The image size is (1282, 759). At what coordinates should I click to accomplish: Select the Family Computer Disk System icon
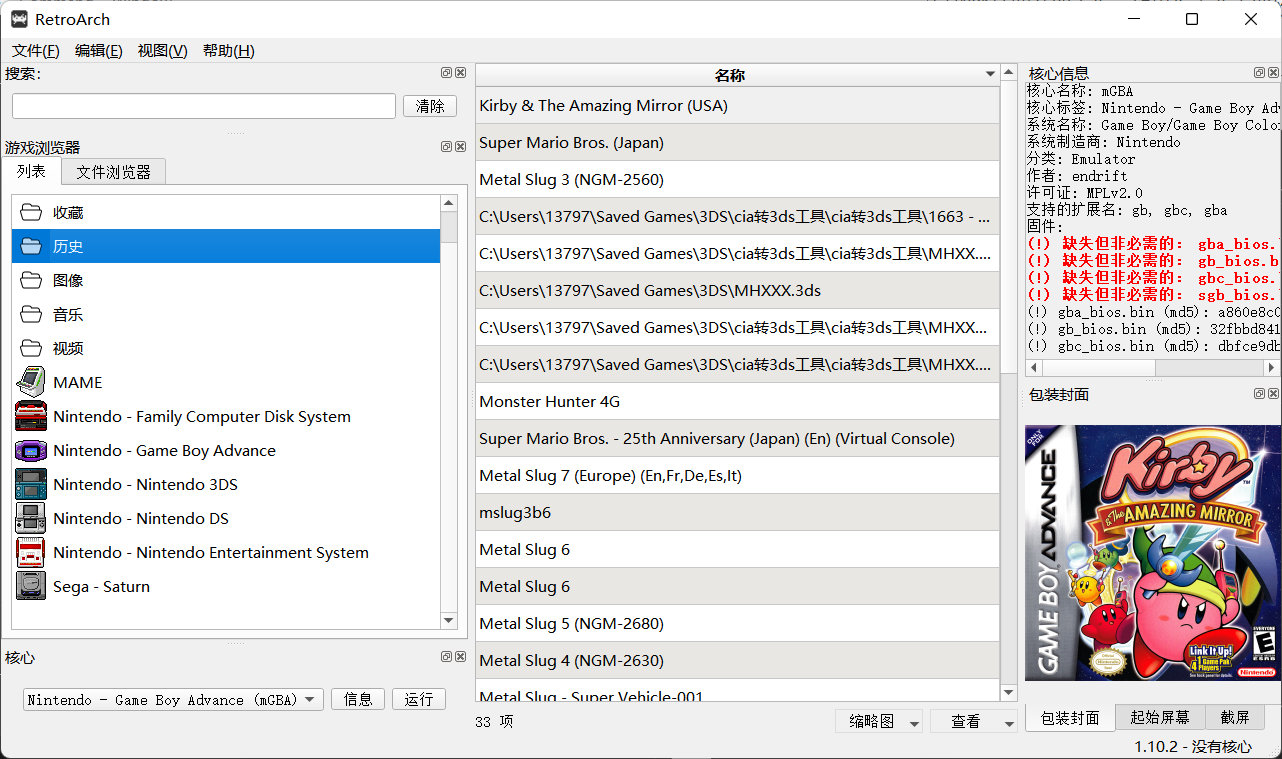point(31,416)
